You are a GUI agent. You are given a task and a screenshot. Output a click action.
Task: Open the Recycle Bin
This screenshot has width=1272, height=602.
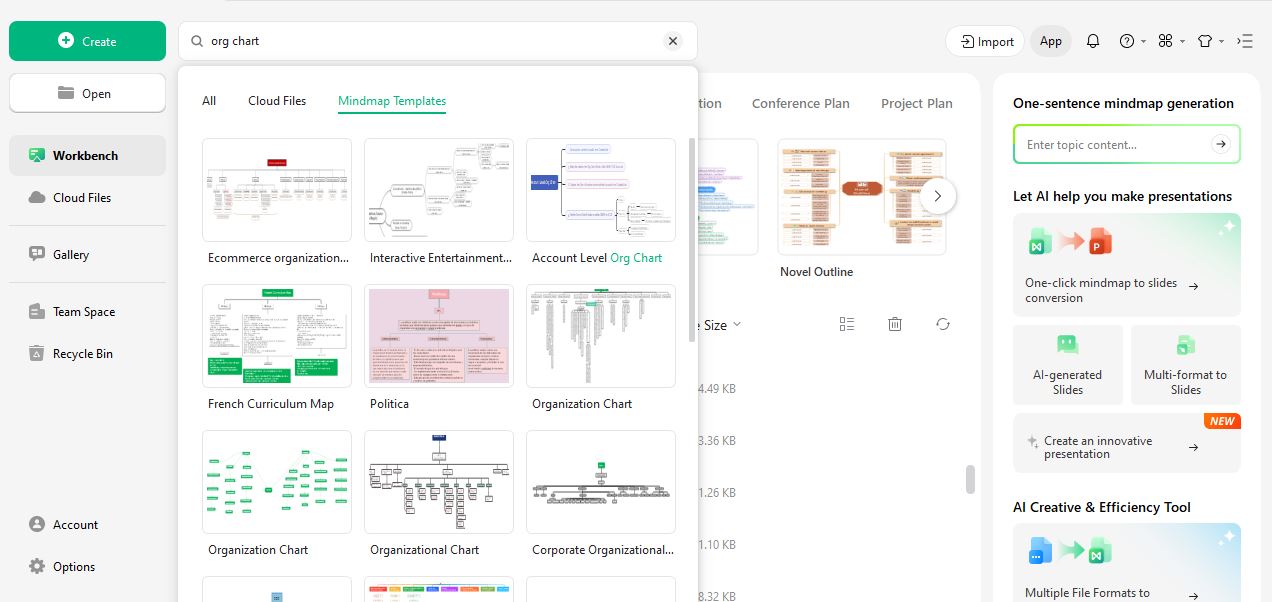pyautogui.click(x=87, y=353)
